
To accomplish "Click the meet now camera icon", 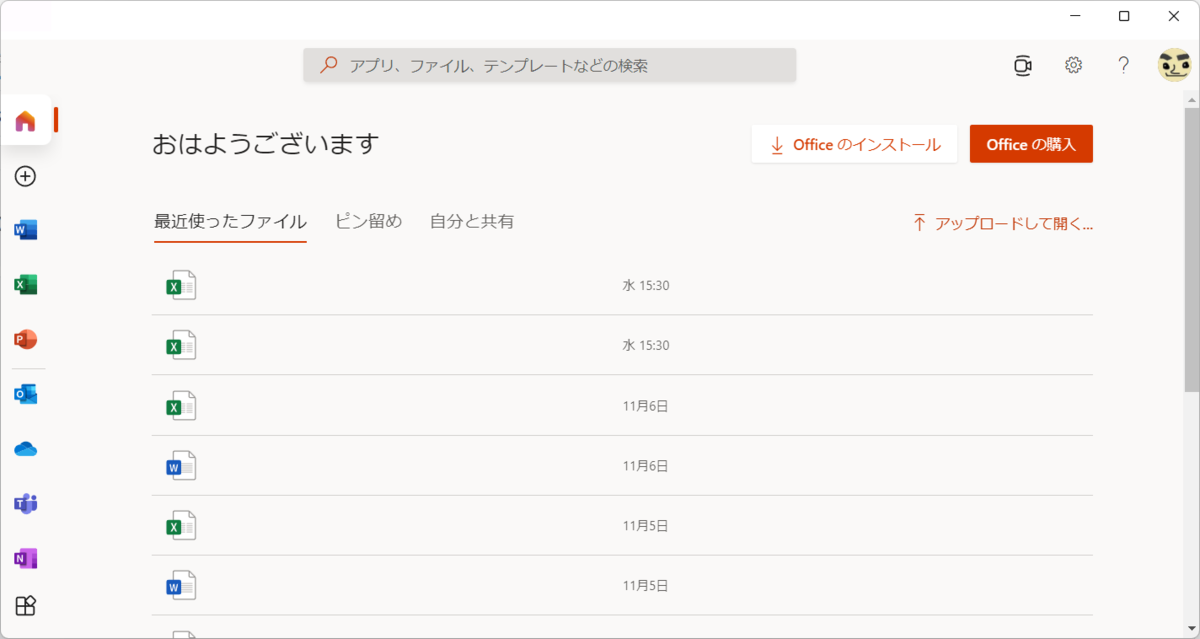I will point(1022,65).
